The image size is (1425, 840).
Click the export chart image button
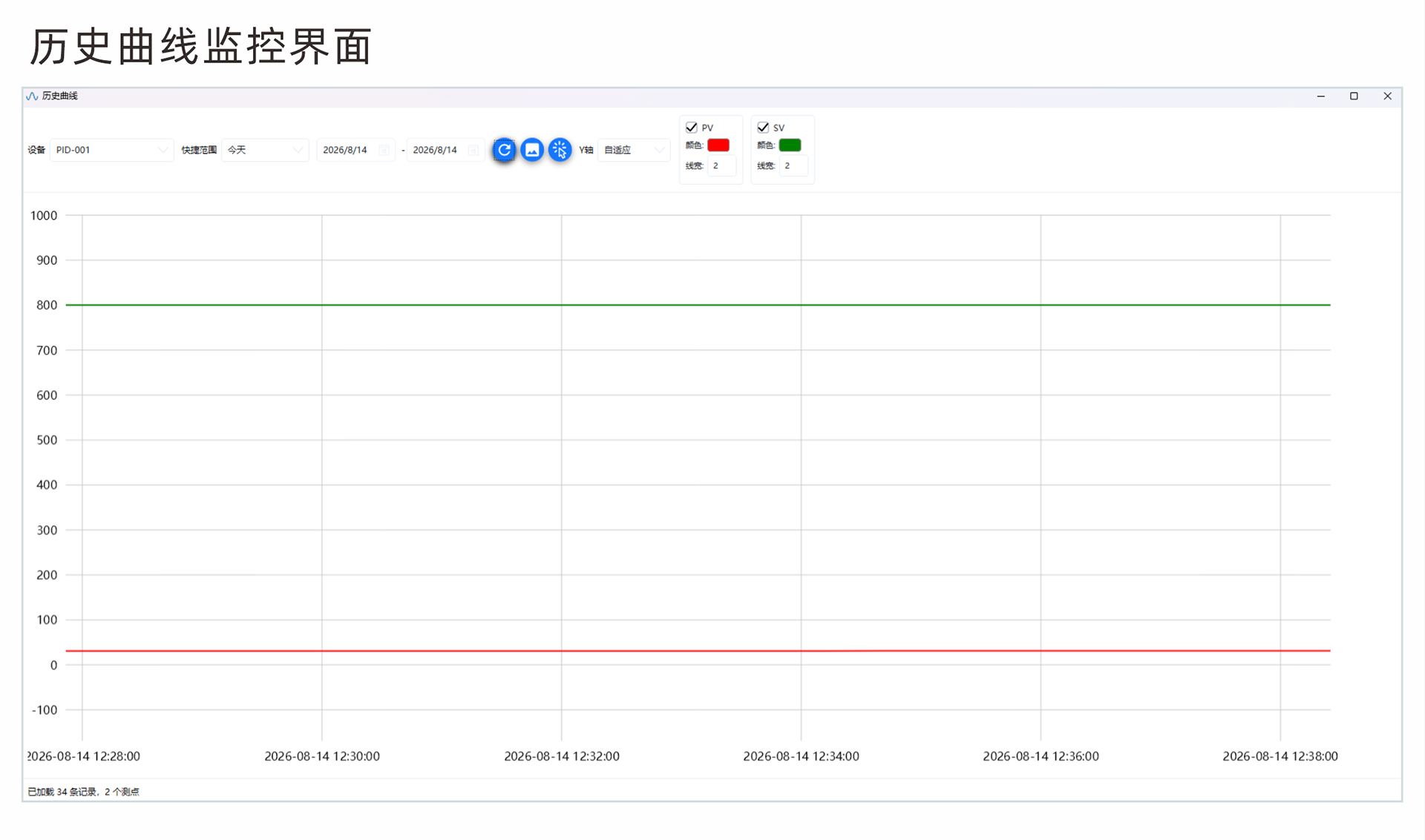pos(532,150)
